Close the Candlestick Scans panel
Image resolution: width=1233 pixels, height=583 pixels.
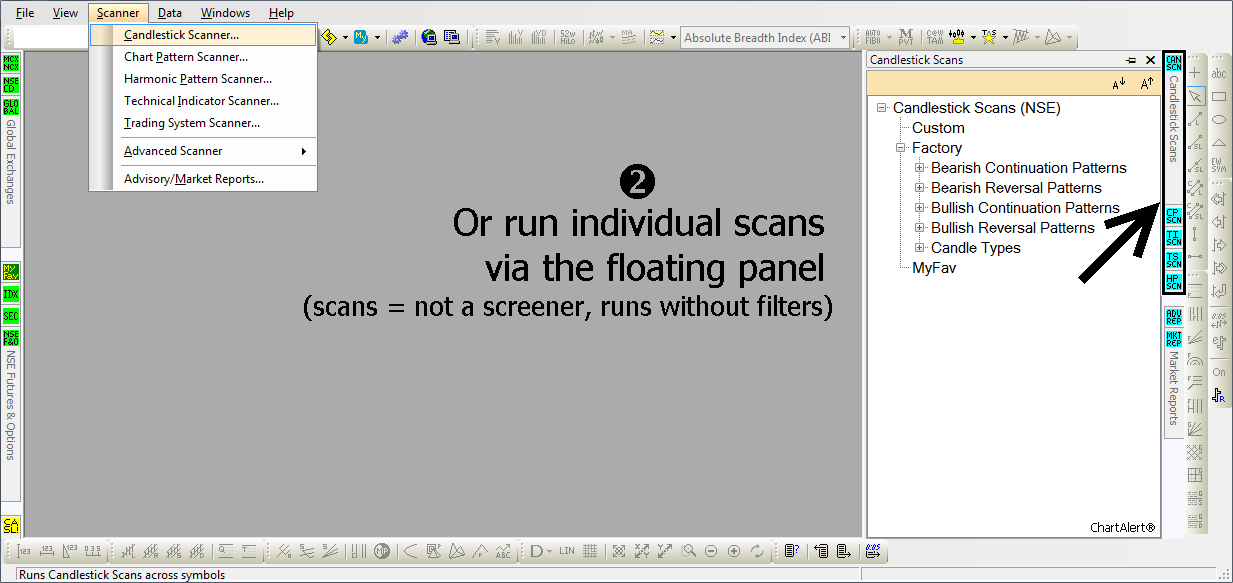pyautogui.click(x=1151, y=60)
